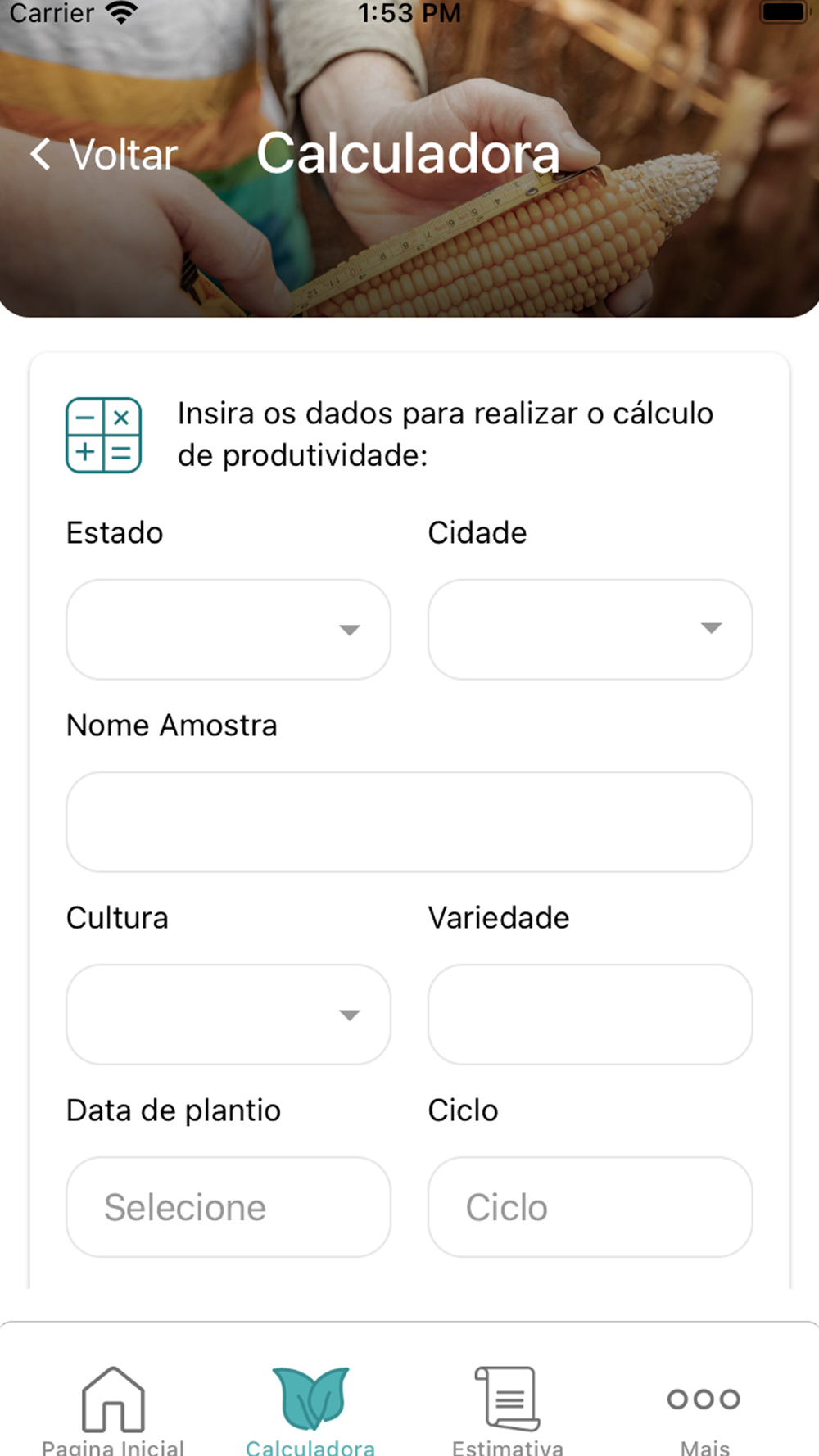This screenshot has width=819, height=1456.
Task: Click into the Variedade input field
Action: 590,1015
